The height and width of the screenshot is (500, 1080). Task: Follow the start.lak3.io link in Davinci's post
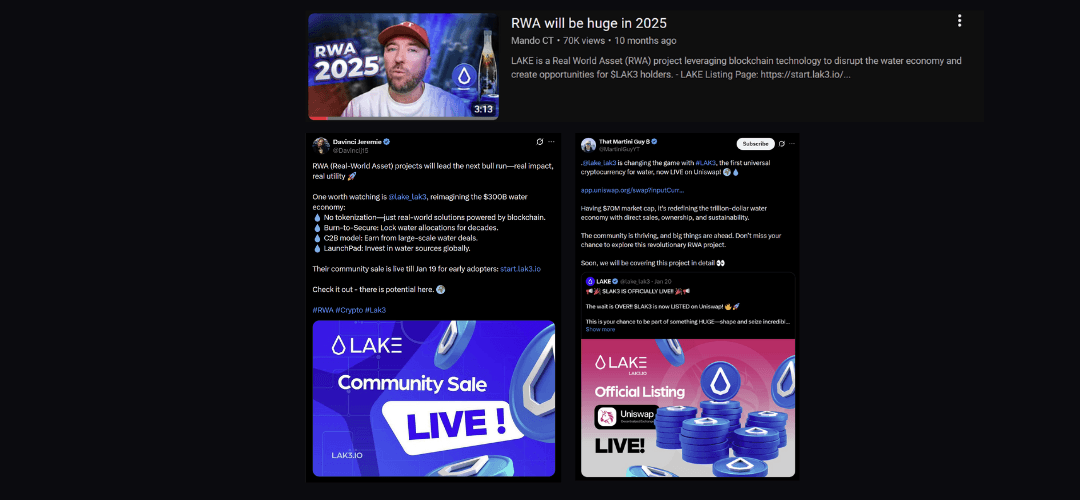[520, 269]
